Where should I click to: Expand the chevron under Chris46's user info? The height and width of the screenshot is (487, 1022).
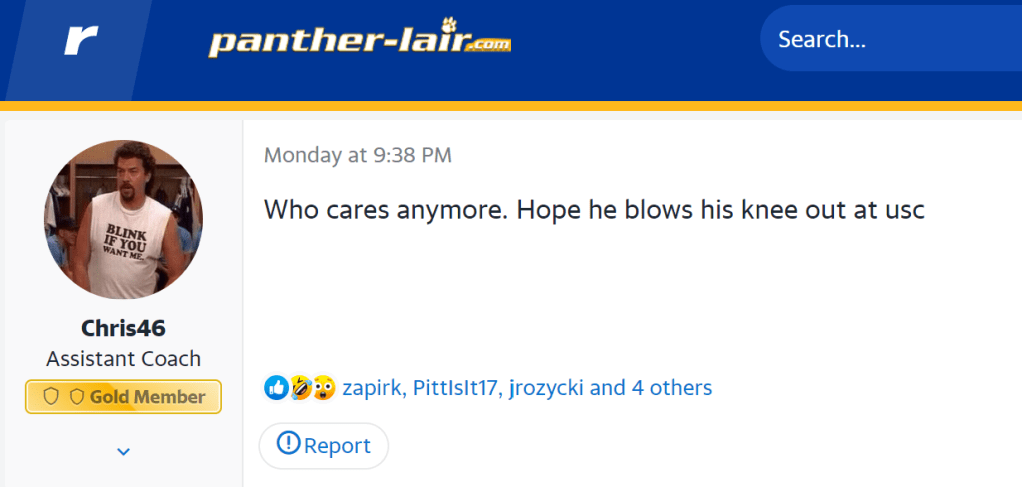click(123, 451)
